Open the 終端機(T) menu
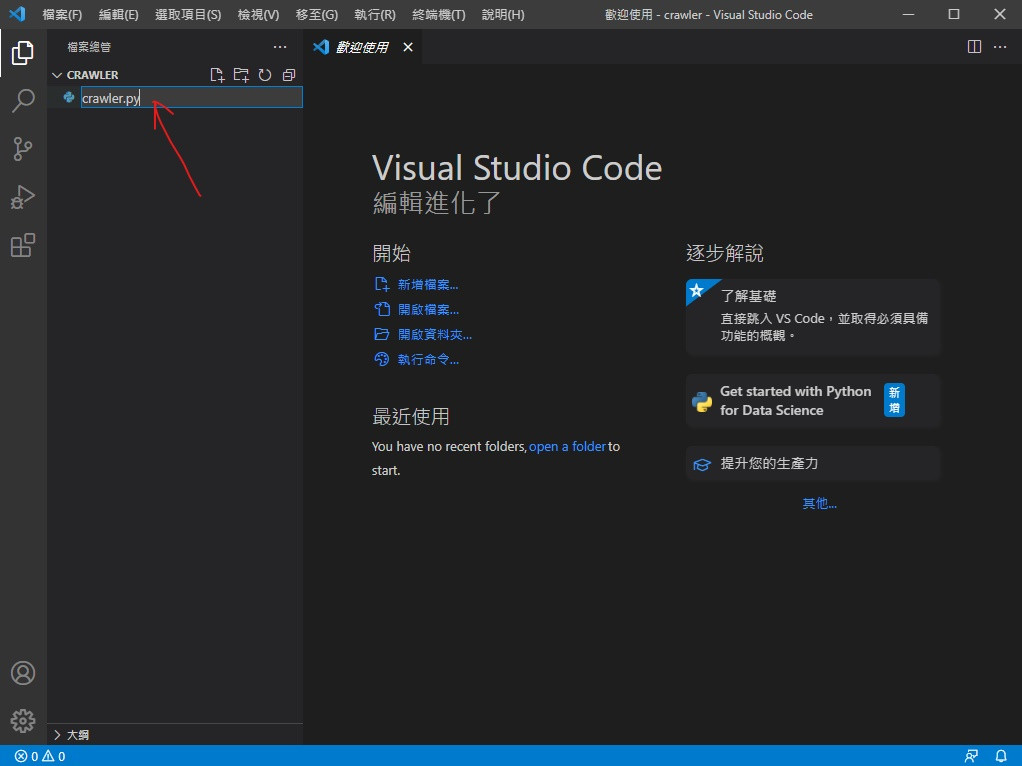This screenshot has width=1022, height=766. (x=439, y=14)
